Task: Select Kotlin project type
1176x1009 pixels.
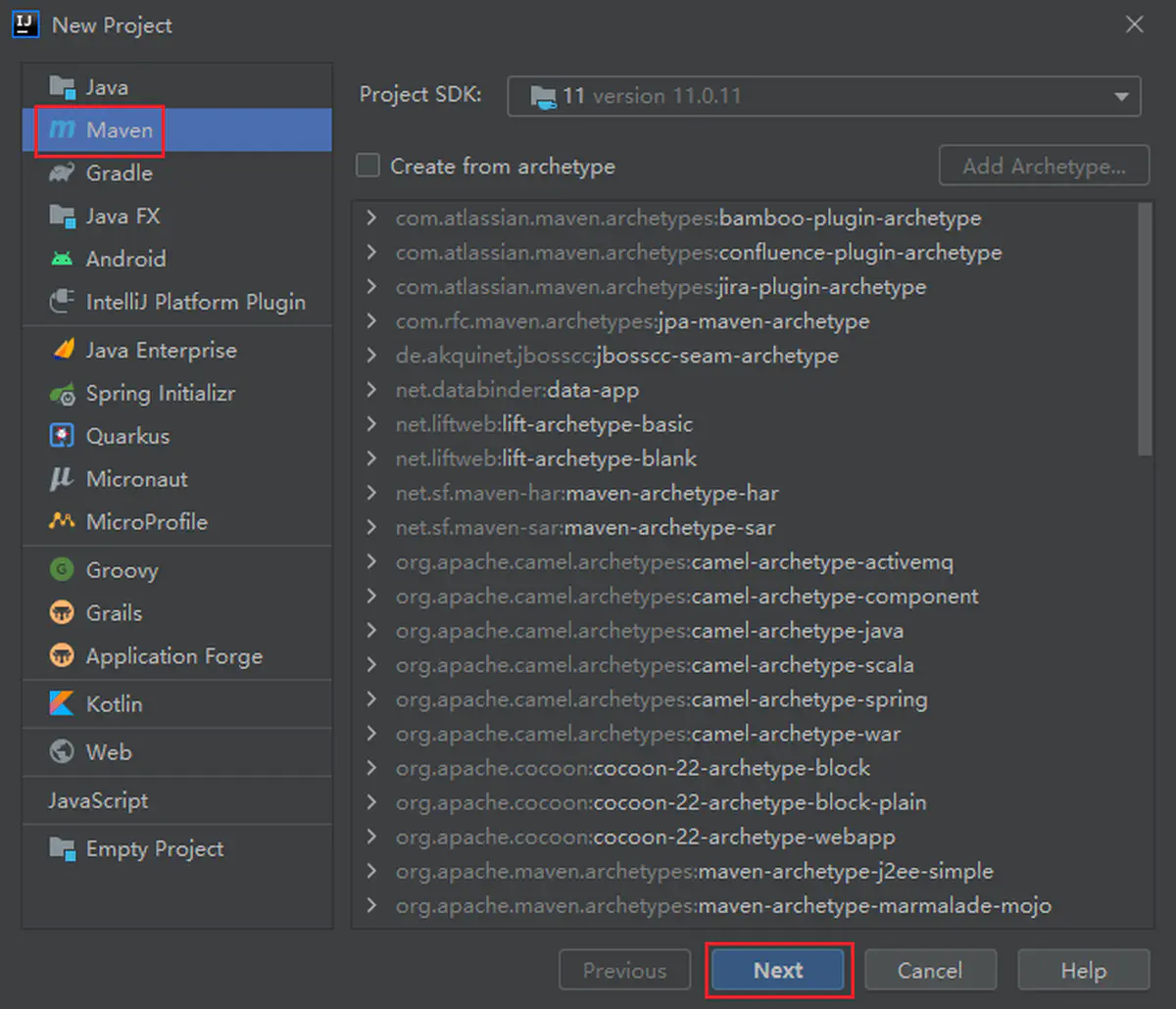Action: pos(177,703)
